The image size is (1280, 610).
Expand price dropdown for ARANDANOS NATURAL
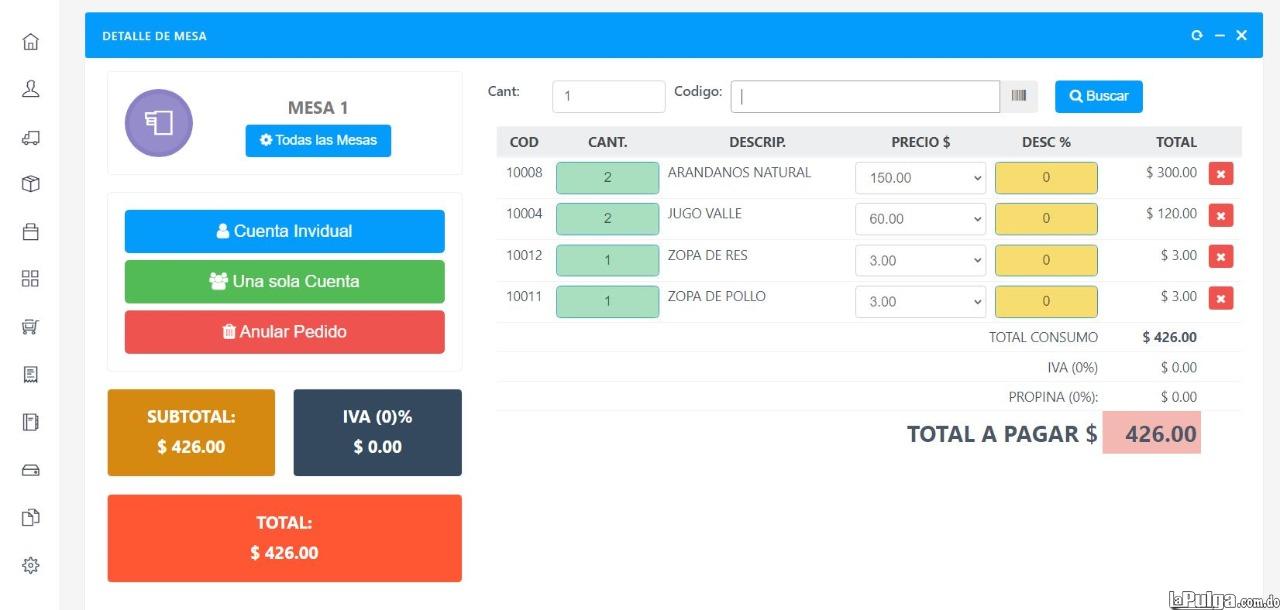click(x=920, y=178)
